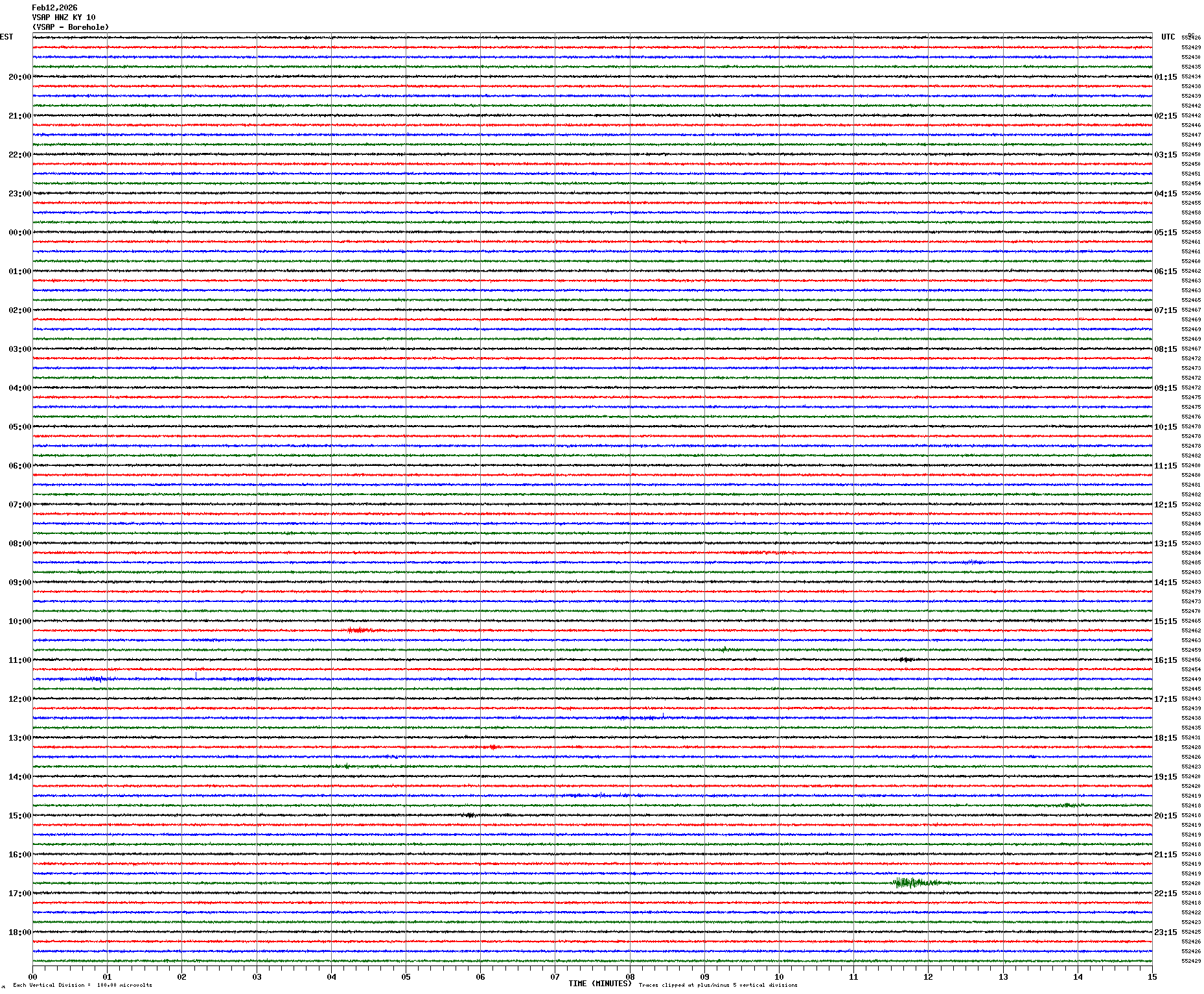This screenshot has height=994, width=1204.
Task: Click the 01:15 UTC time label
Action: [x=1165, y=77]
